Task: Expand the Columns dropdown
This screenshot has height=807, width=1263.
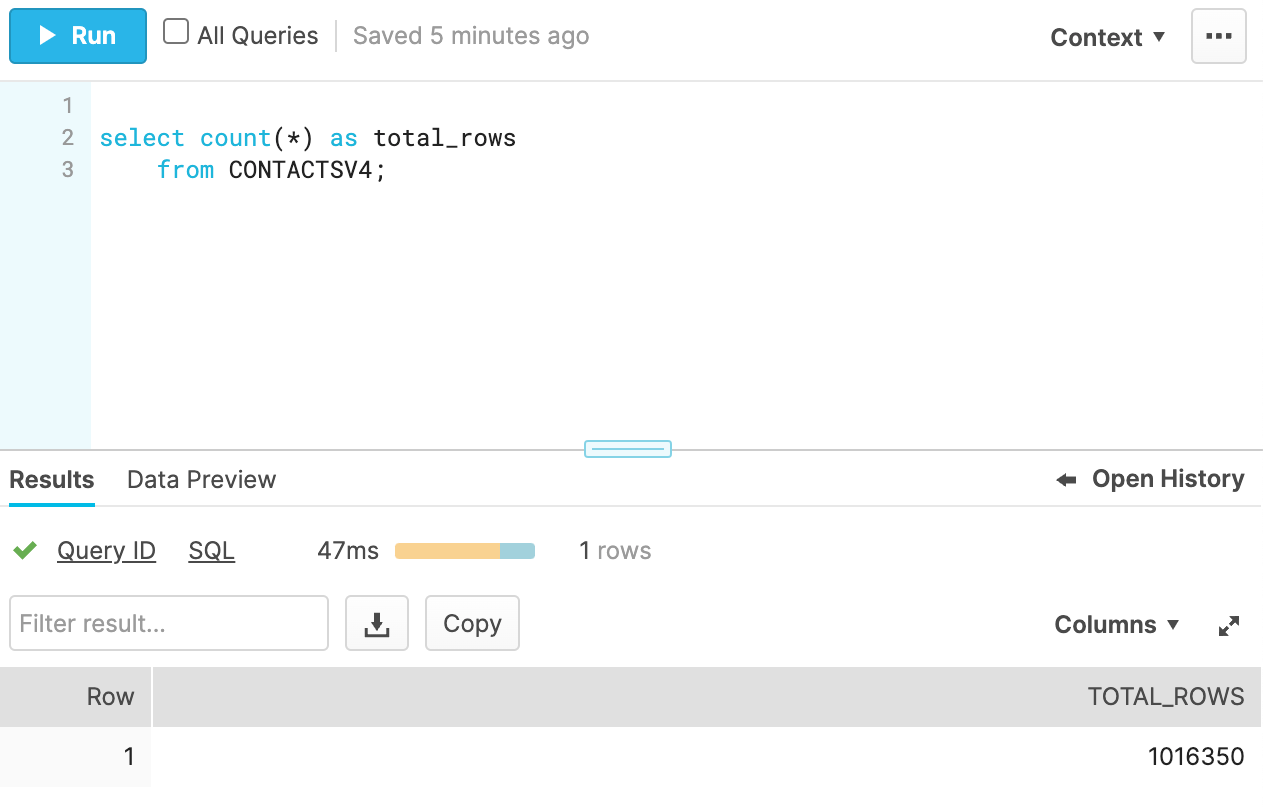Action: coord(1117,625)
